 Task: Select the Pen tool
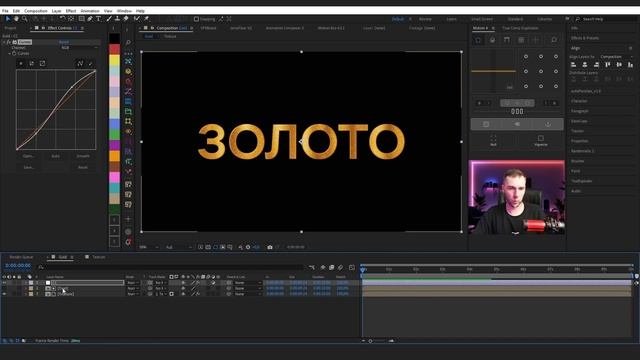tap(90, 19)
